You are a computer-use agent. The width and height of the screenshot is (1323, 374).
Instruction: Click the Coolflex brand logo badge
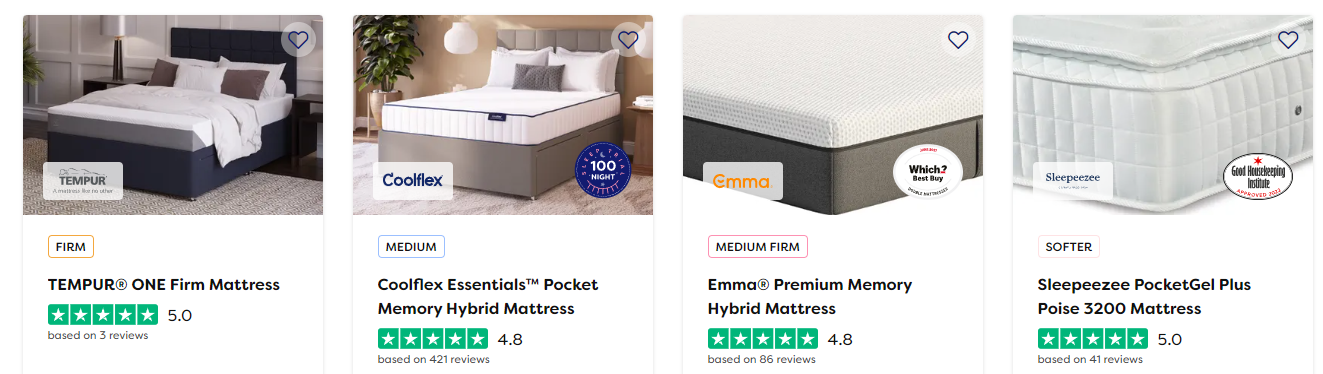pyautogui.click(x=413, y=181)
